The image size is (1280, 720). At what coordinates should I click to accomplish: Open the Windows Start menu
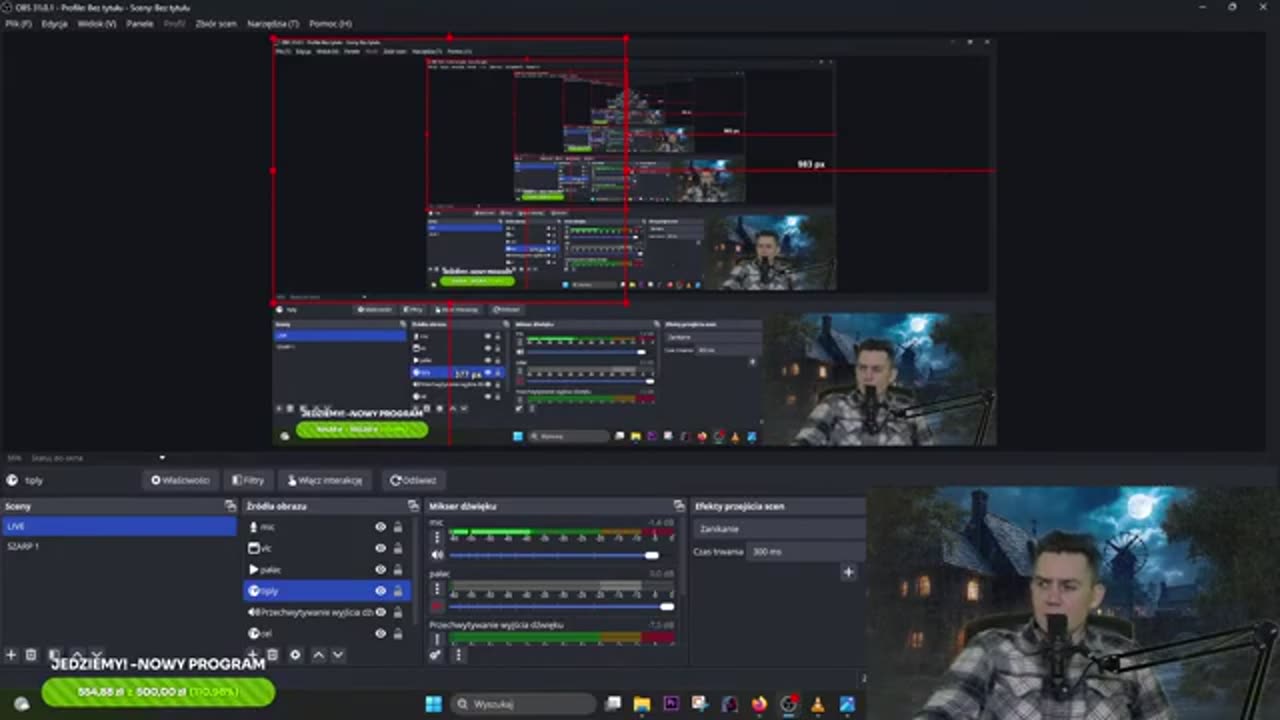(x=433, y=704)
